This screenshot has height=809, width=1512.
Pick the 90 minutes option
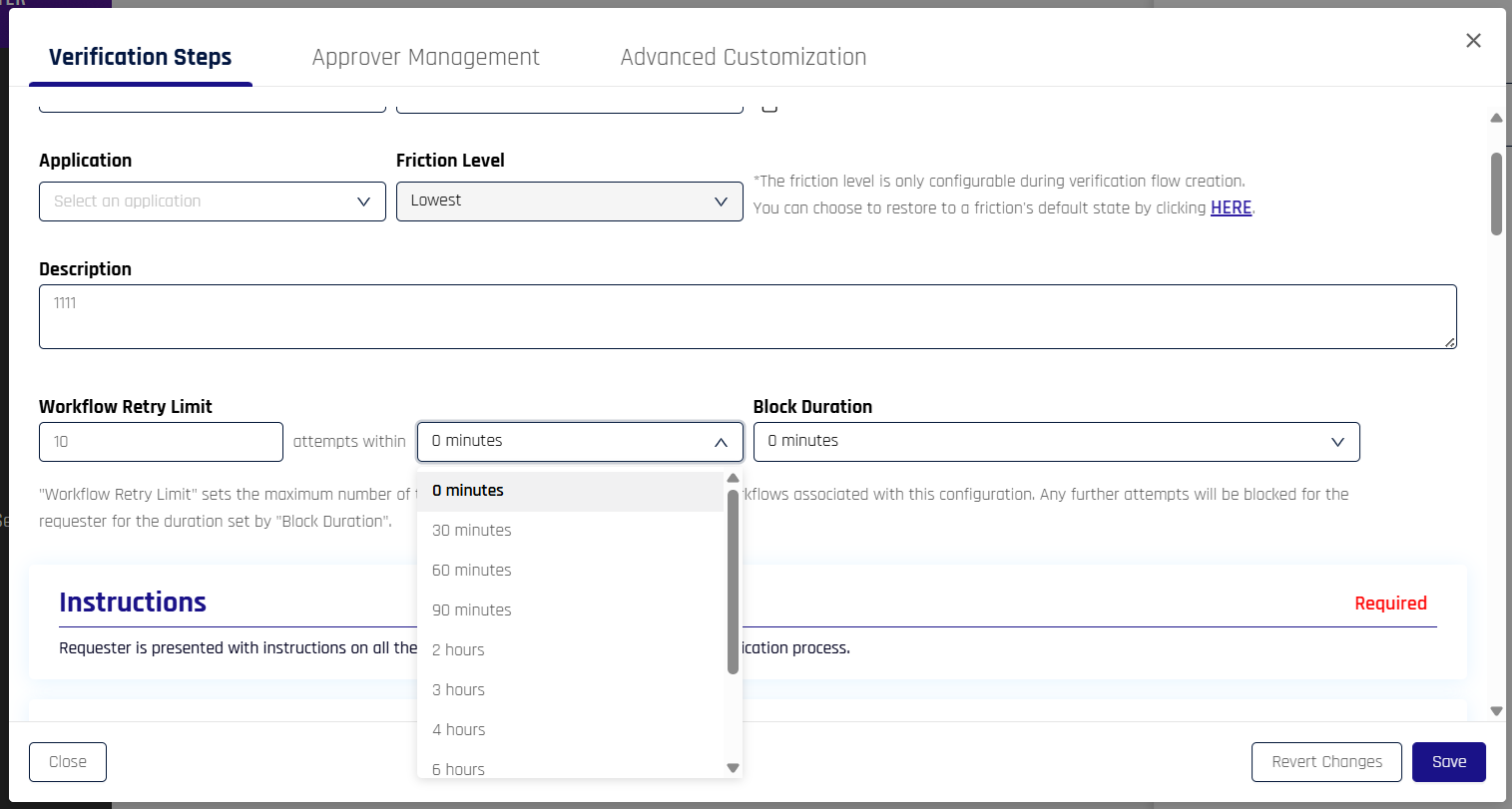click(x=472, y=610)
